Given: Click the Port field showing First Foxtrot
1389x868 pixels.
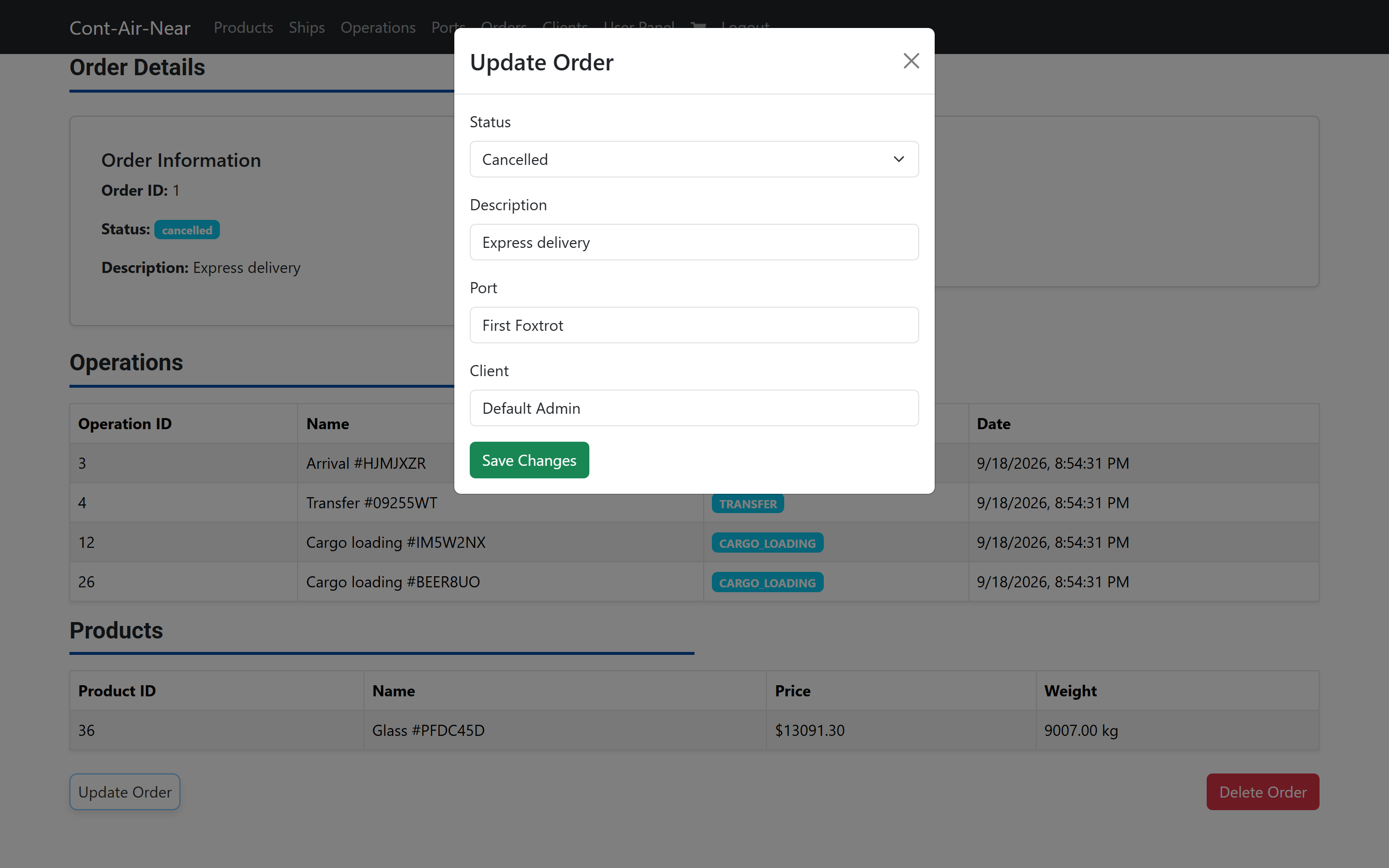Looking at the screenshot, I should 694,325.
